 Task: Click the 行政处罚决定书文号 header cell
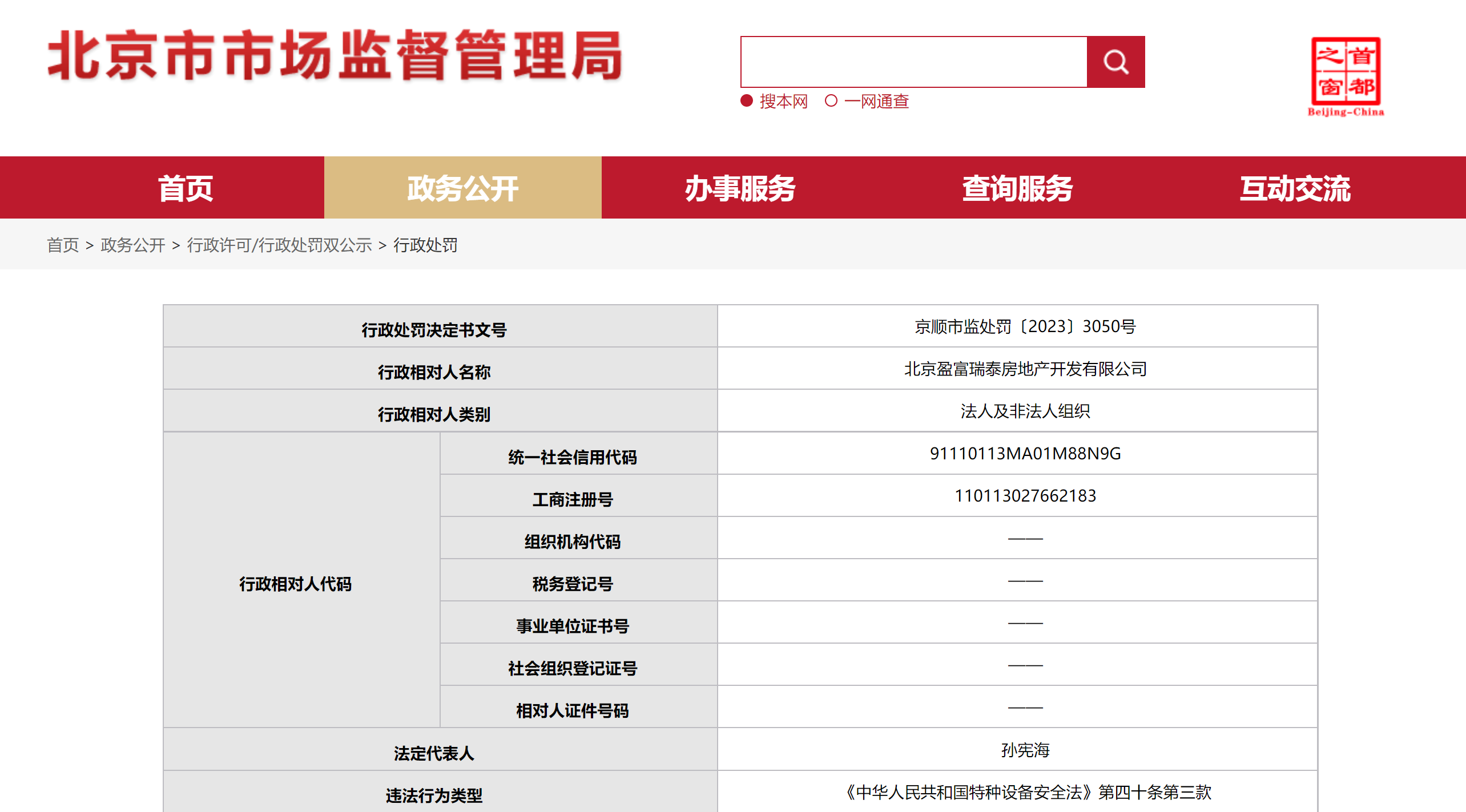tap(440, 326)
